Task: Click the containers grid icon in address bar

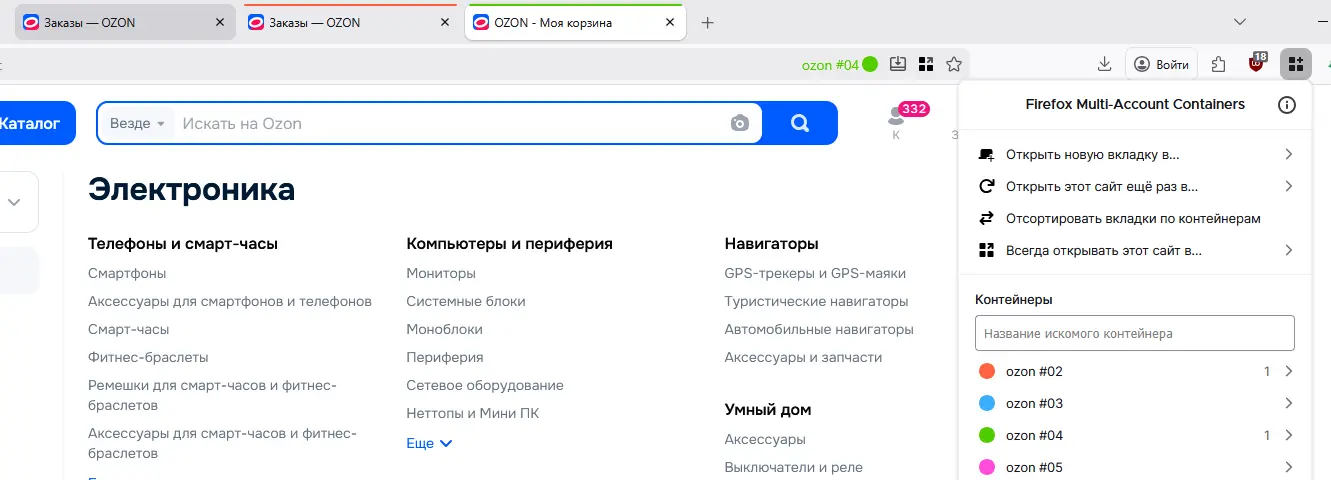Action: (926, 64)
